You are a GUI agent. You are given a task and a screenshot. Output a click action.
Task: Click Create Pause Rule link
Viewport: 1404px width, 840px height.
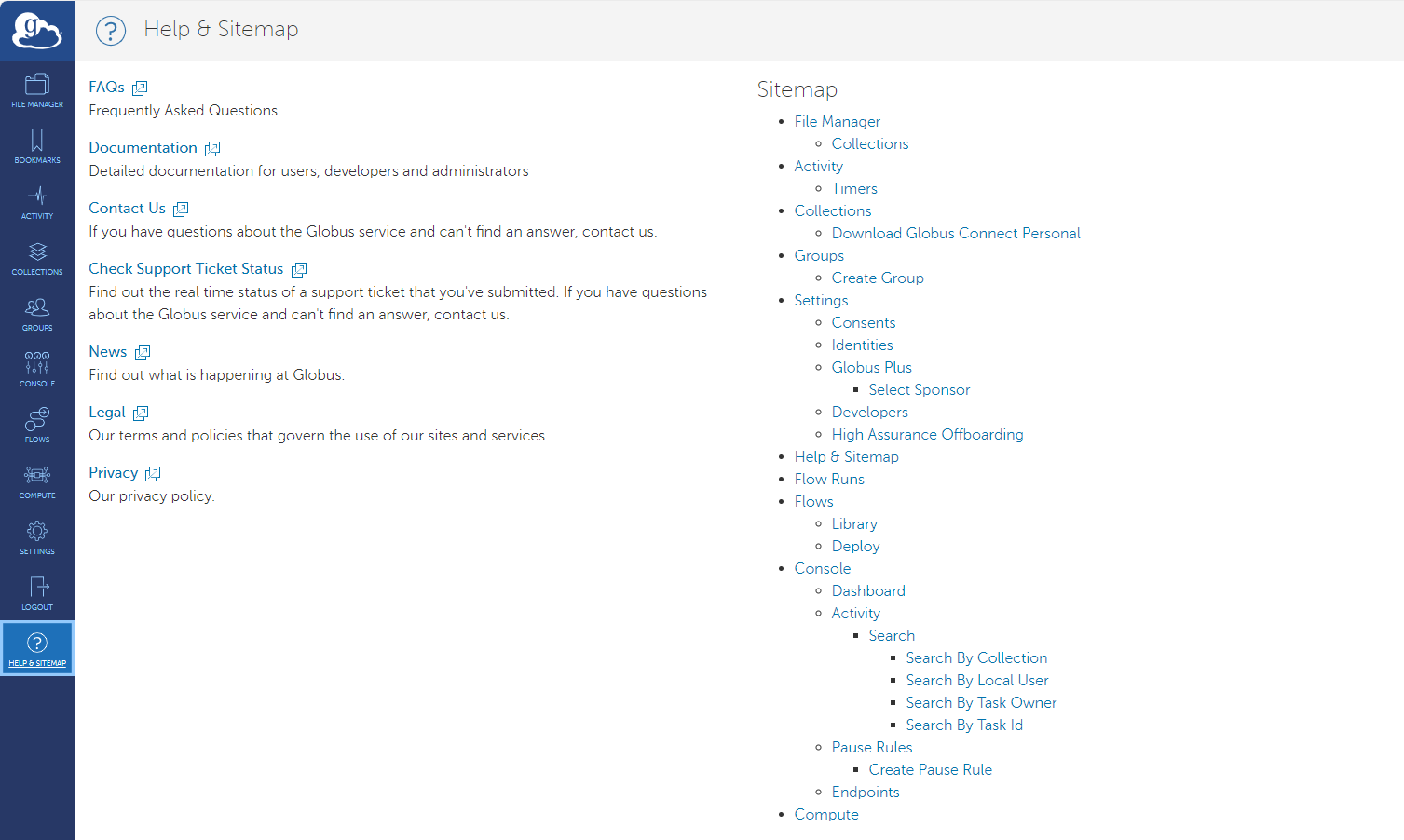930,769
